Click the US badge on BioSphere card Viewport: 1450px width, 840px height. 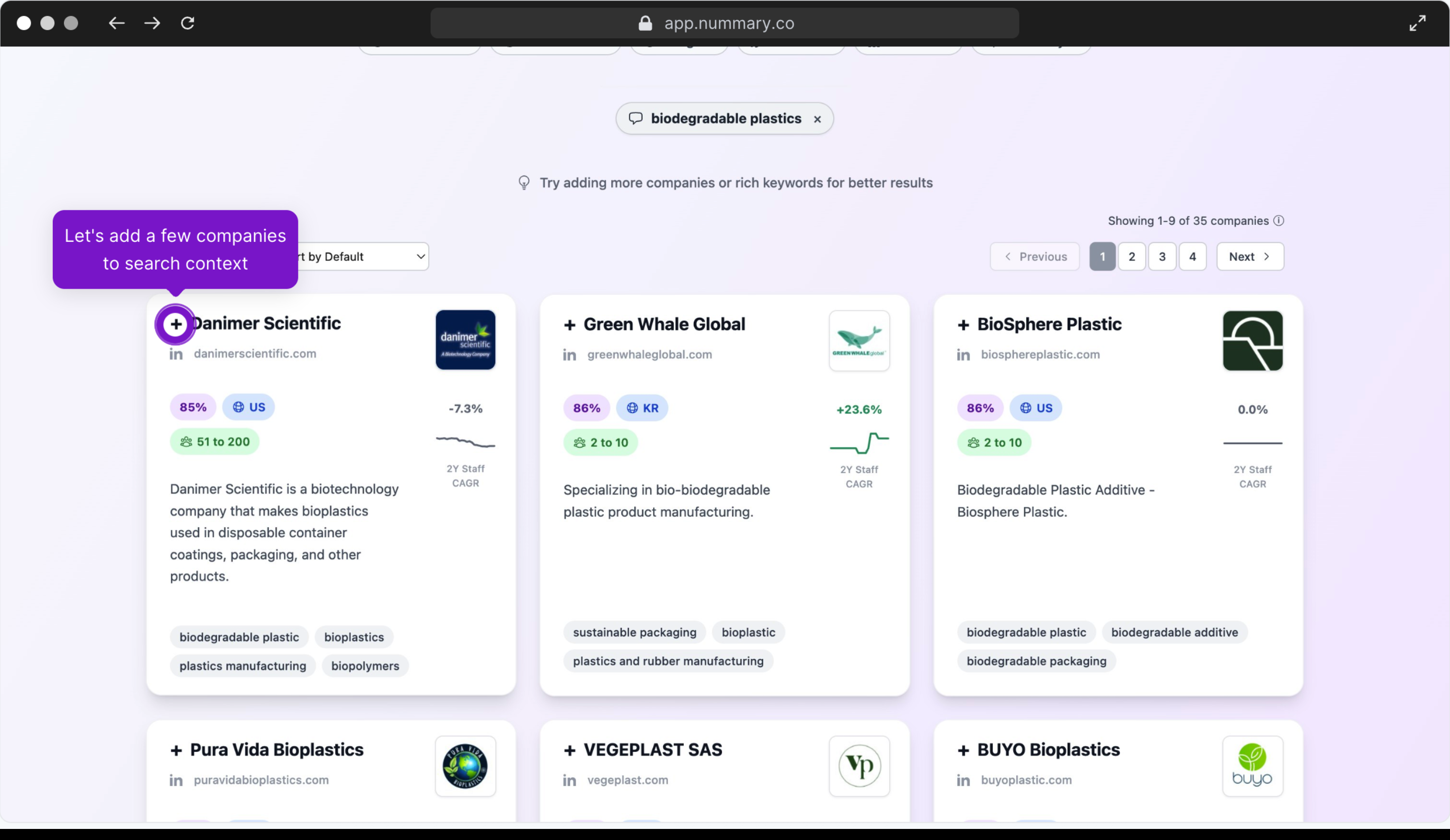click(x=1036, y=408)
